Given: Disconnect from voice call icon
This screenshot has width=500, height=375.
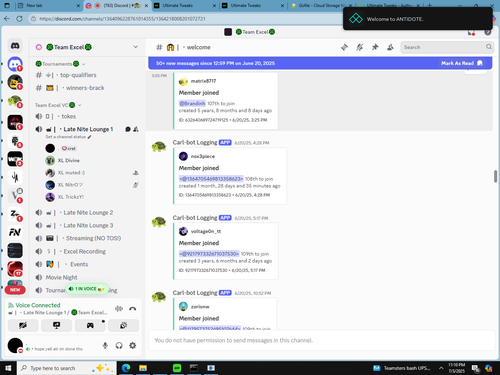Looking at the screenshot, I should click(x=132, y=309).
